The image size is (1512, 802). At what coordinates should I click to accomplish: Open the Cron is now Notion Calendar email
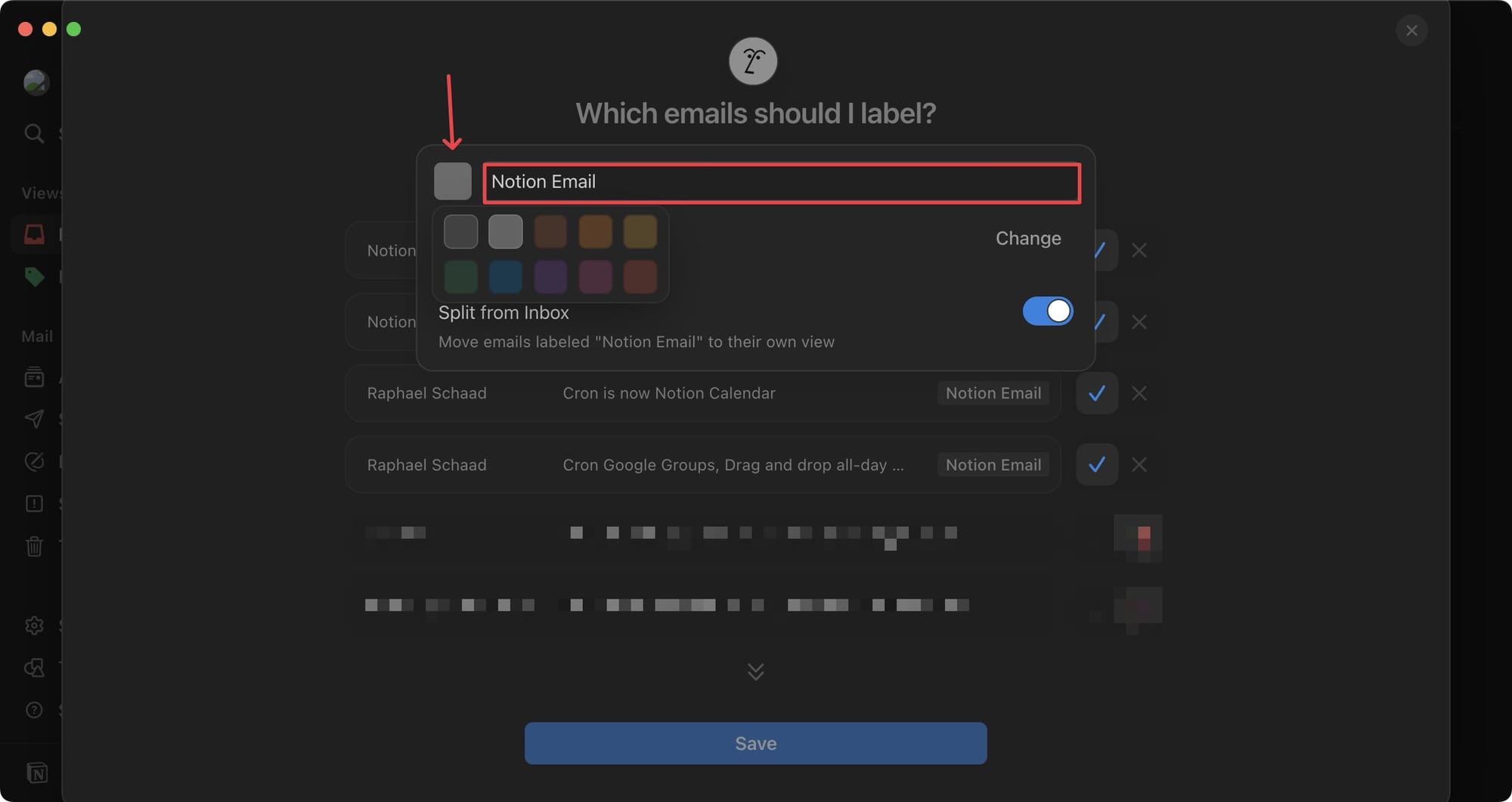(x=703, y=393)
